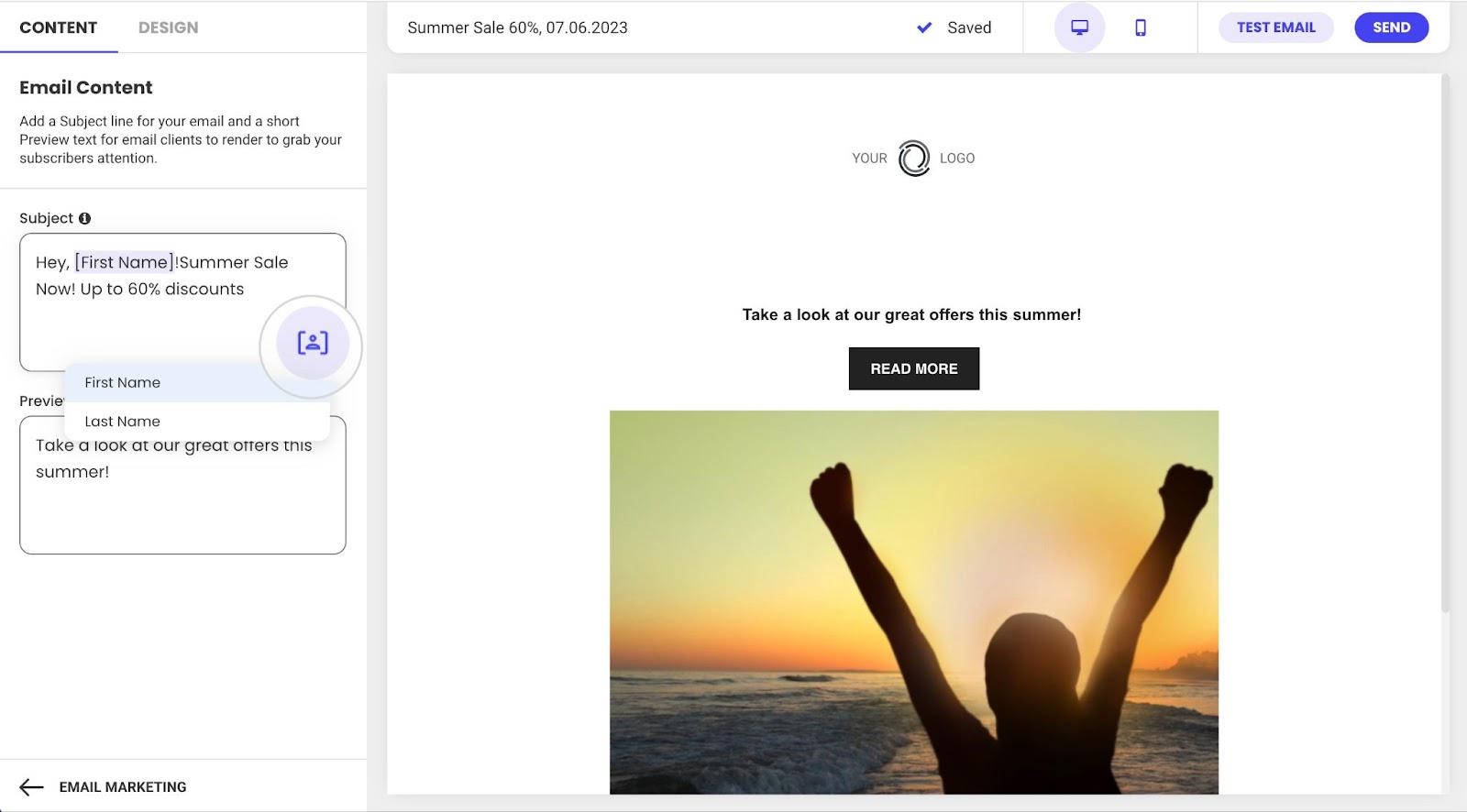Click the Saved checkmark icon
Viewport: 1467px width, 812px height.
924,27
